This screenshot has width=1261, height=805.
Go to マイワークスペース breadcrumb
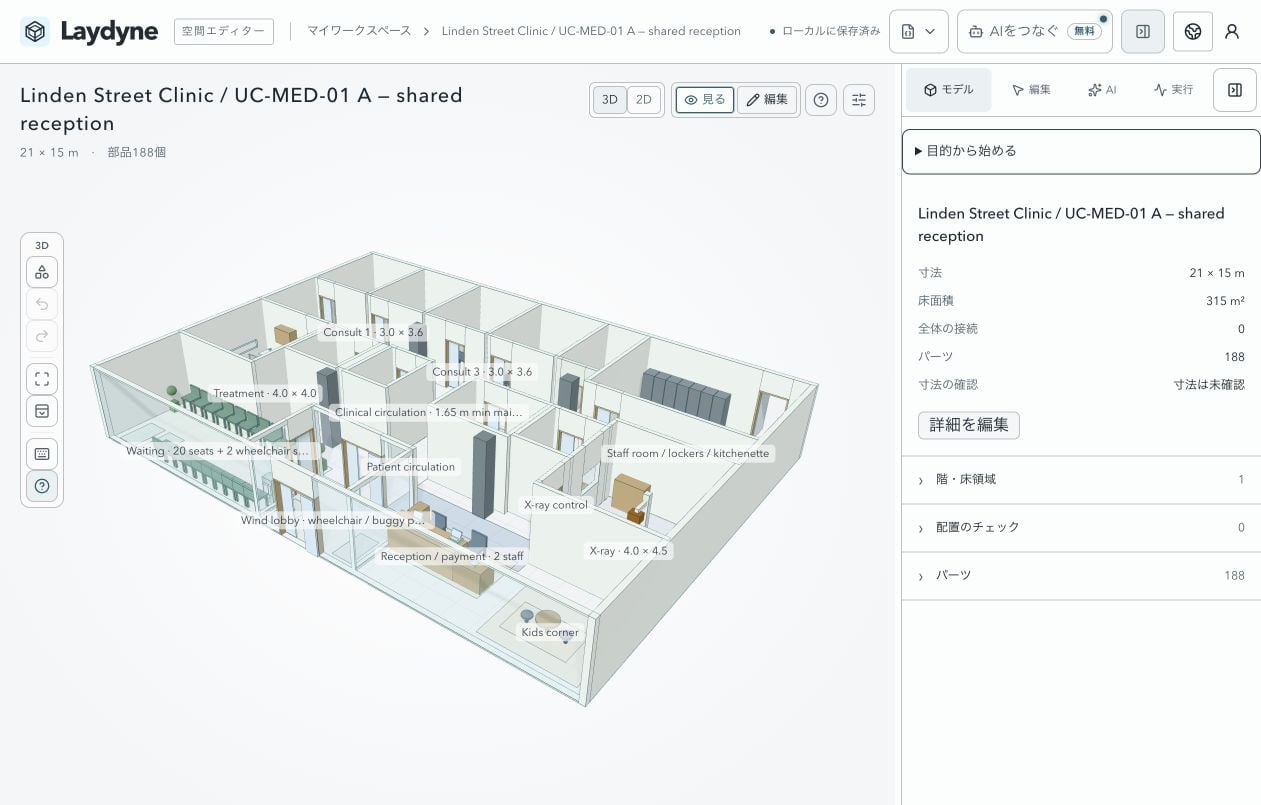[359, 31]
